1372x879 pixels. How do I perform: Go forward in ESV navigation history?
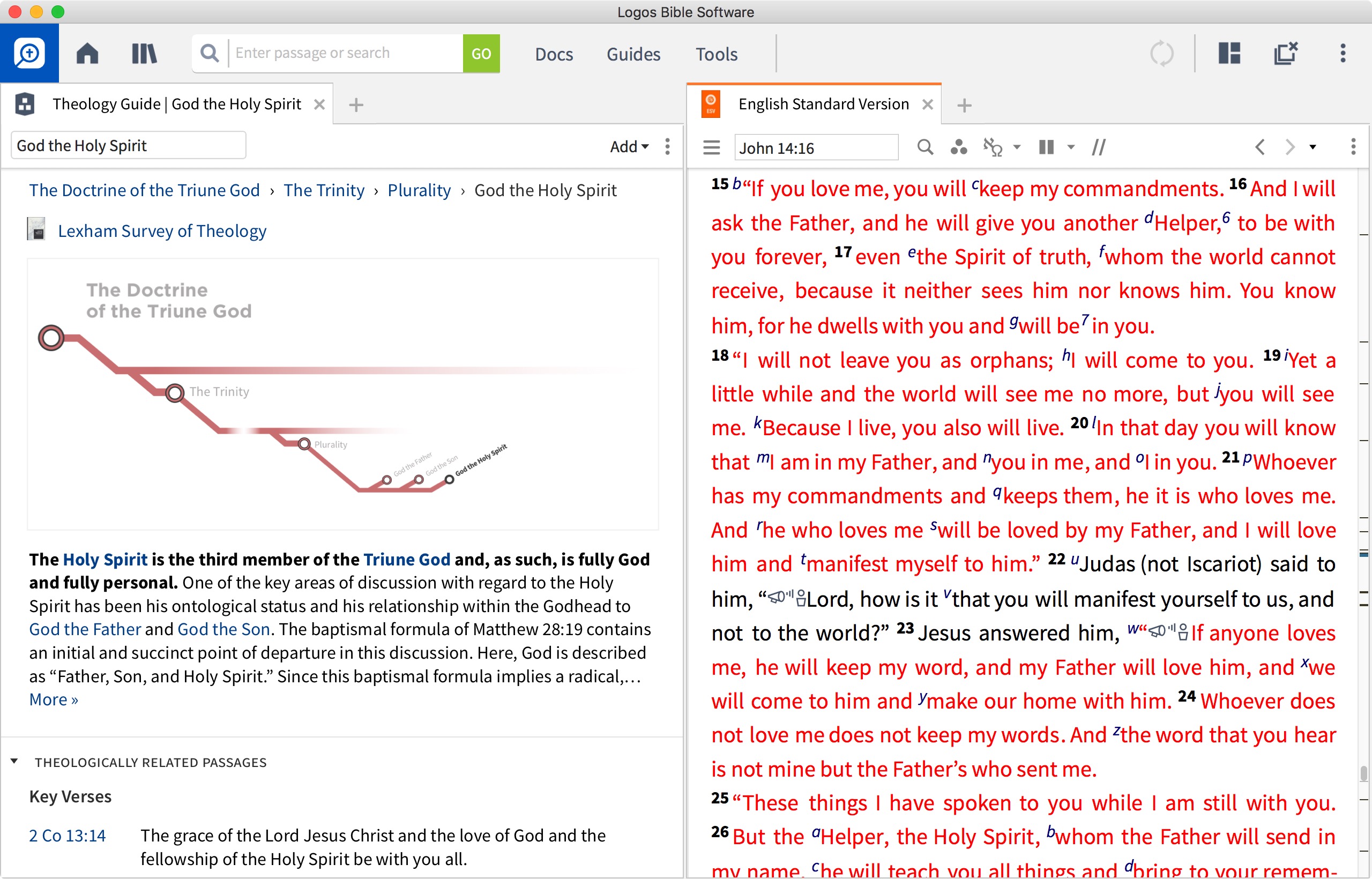pos(1290,147)
